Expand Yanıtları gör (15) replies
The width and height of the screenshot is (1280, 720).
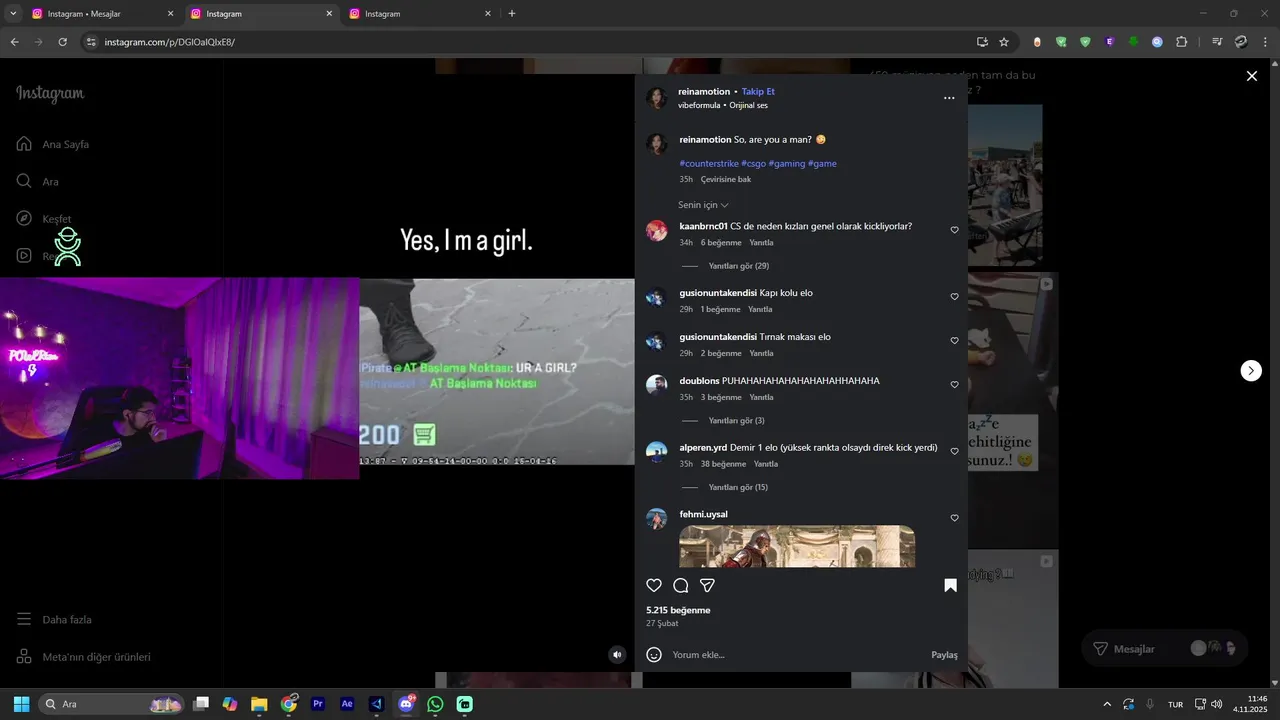pyautogui.click(x=738, y=488)
